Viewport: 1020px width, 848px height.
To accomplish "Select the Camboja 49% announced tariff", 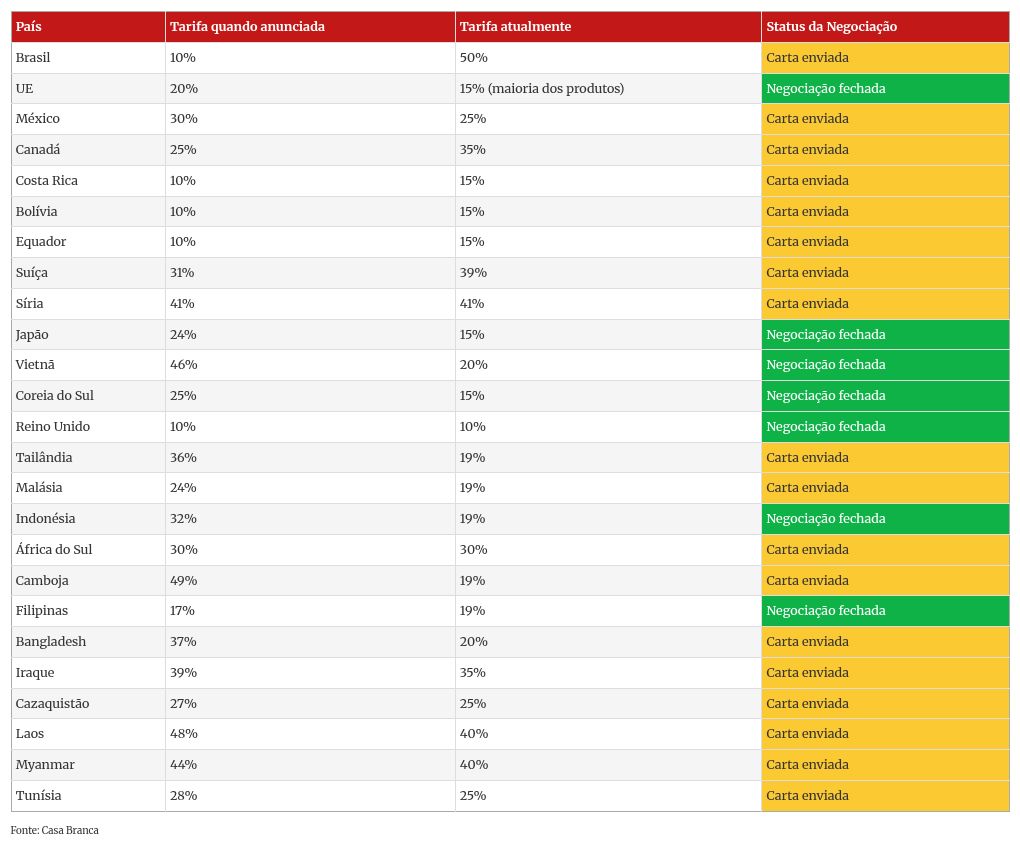I will [x=184, y=581].
